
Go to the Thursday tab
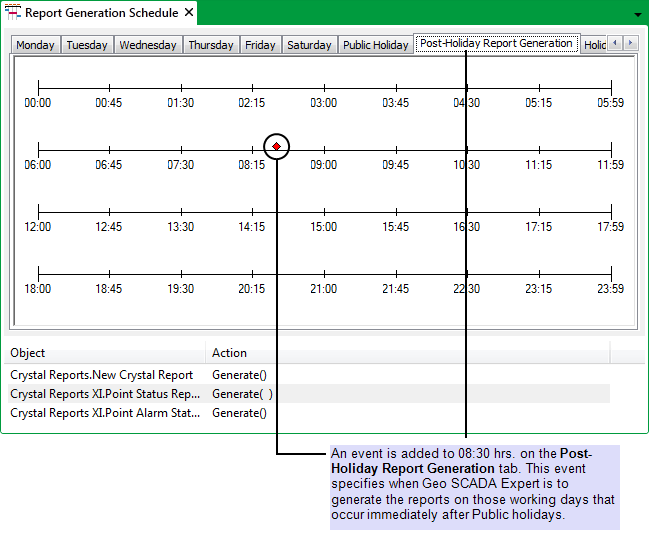(211, 45)
